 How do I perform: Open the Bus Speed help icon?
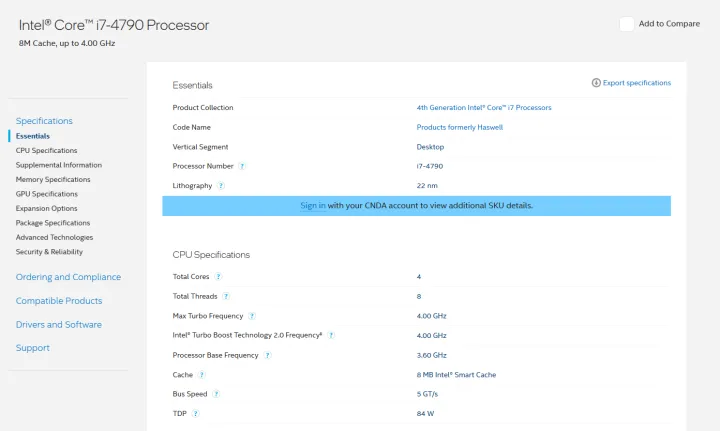[216, 394]
